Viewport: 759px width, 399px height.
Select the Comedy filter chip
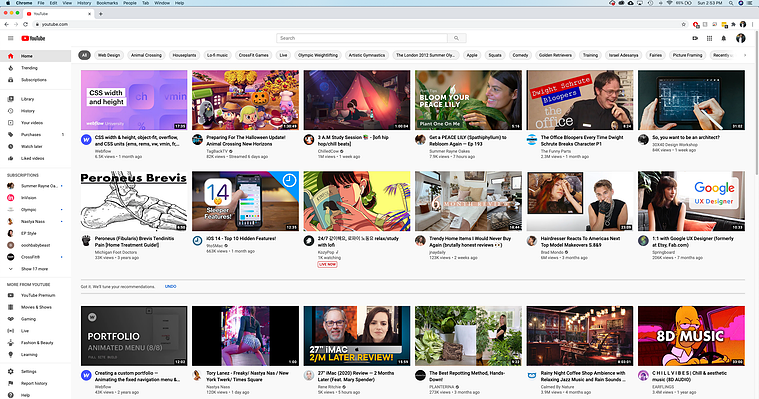(520, 55)
